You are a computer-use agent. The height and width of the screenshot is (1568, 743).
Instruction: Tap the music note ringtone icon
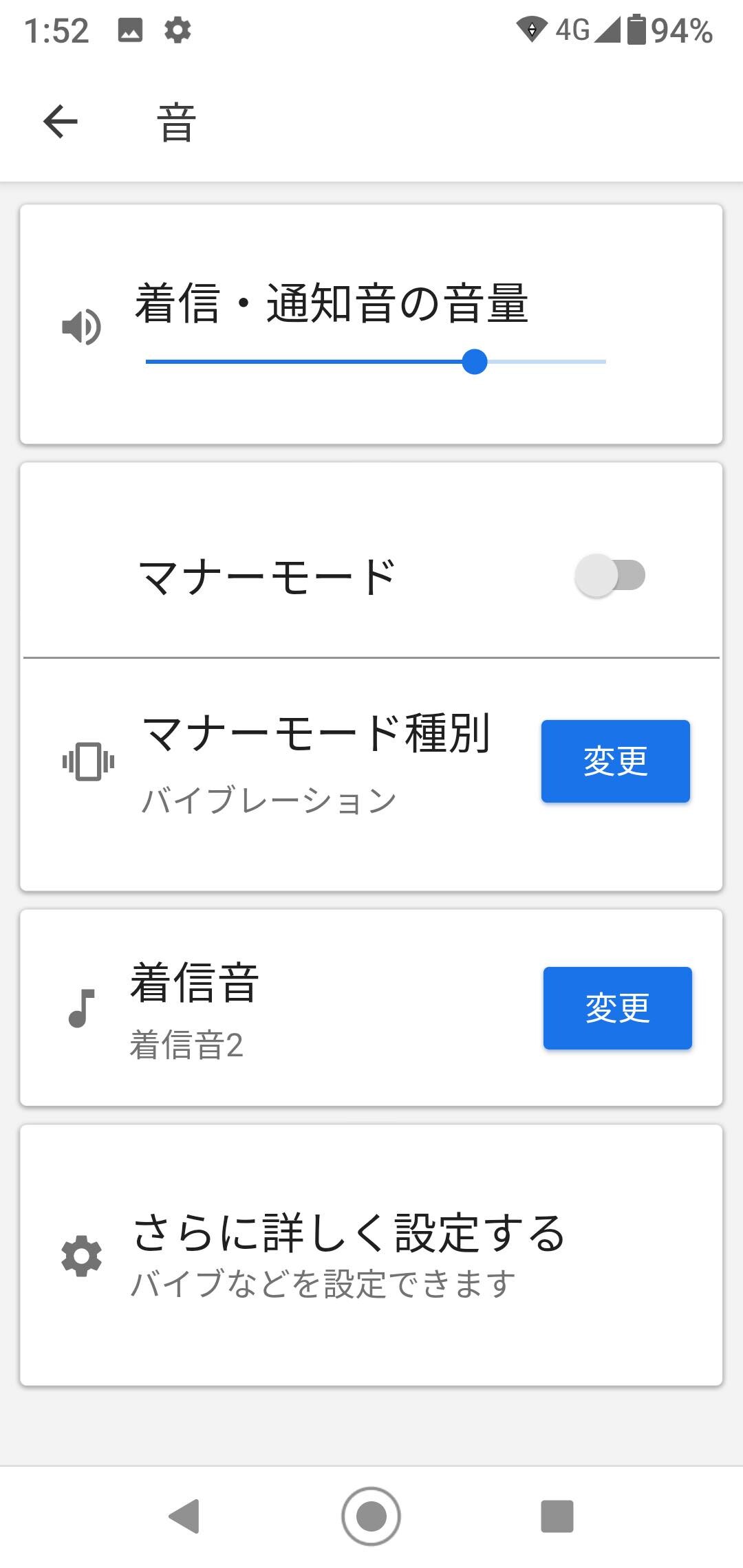click(x=81, y=1008)
